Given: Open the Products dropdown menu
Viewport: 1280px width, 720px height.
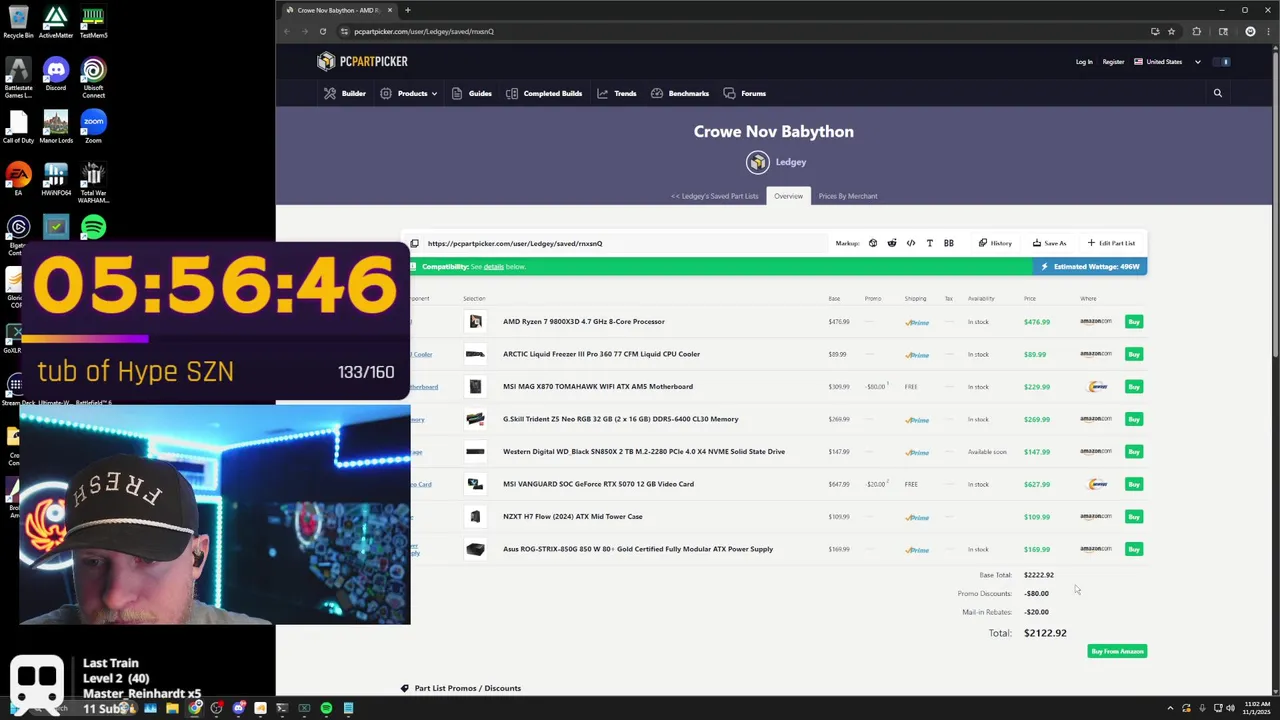Looking at the screenshot, I should (409, 93).
